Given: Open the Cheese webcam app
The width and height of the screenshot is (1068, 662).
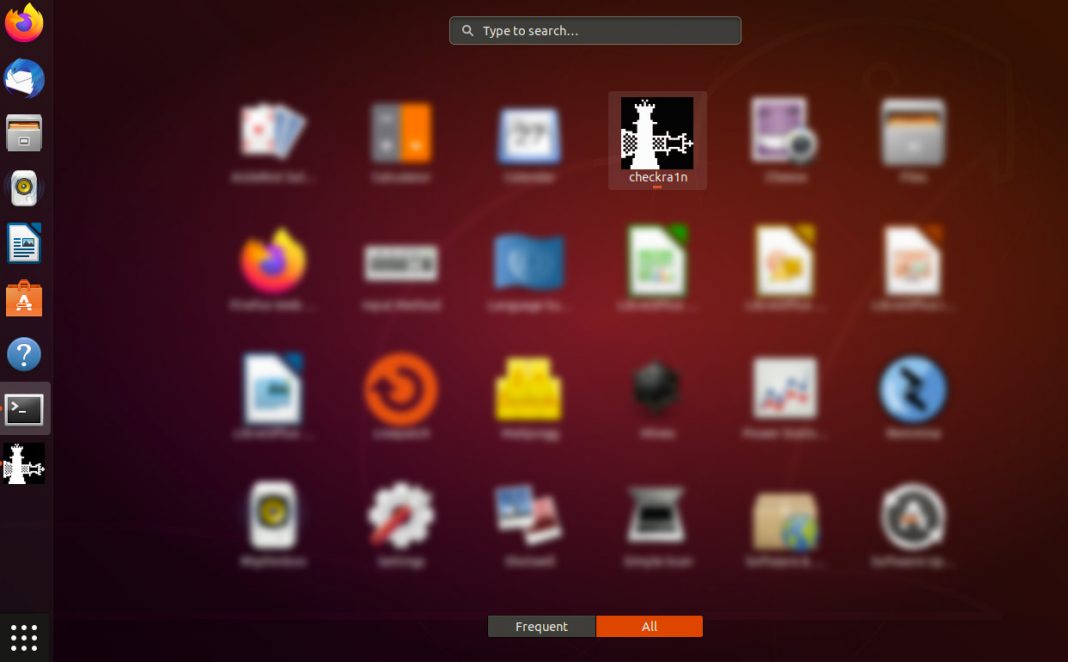Looking at the screenshot, I should pos(785,133).
